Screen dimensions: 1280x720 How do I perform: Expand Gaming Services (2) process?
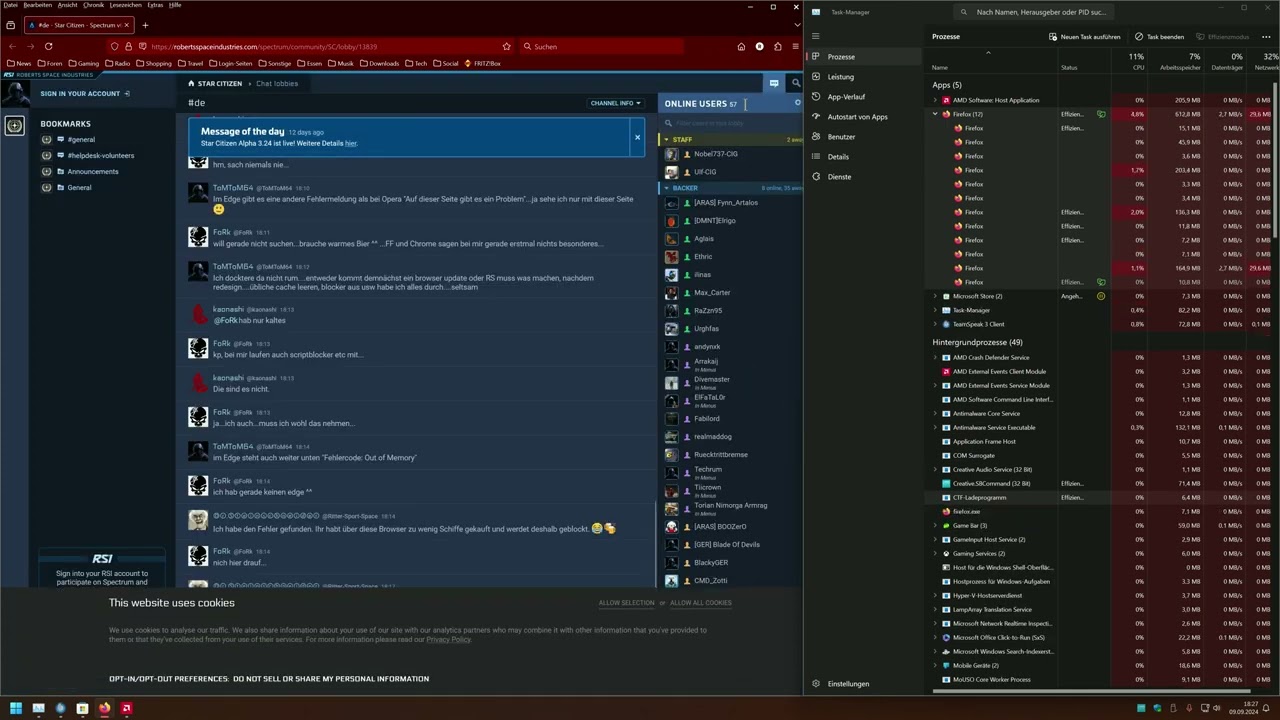(935, 553)
